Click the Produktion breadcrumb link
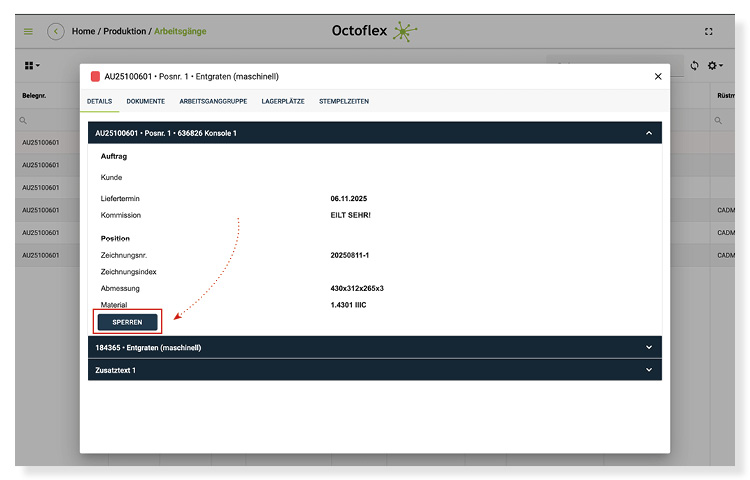 125,31
